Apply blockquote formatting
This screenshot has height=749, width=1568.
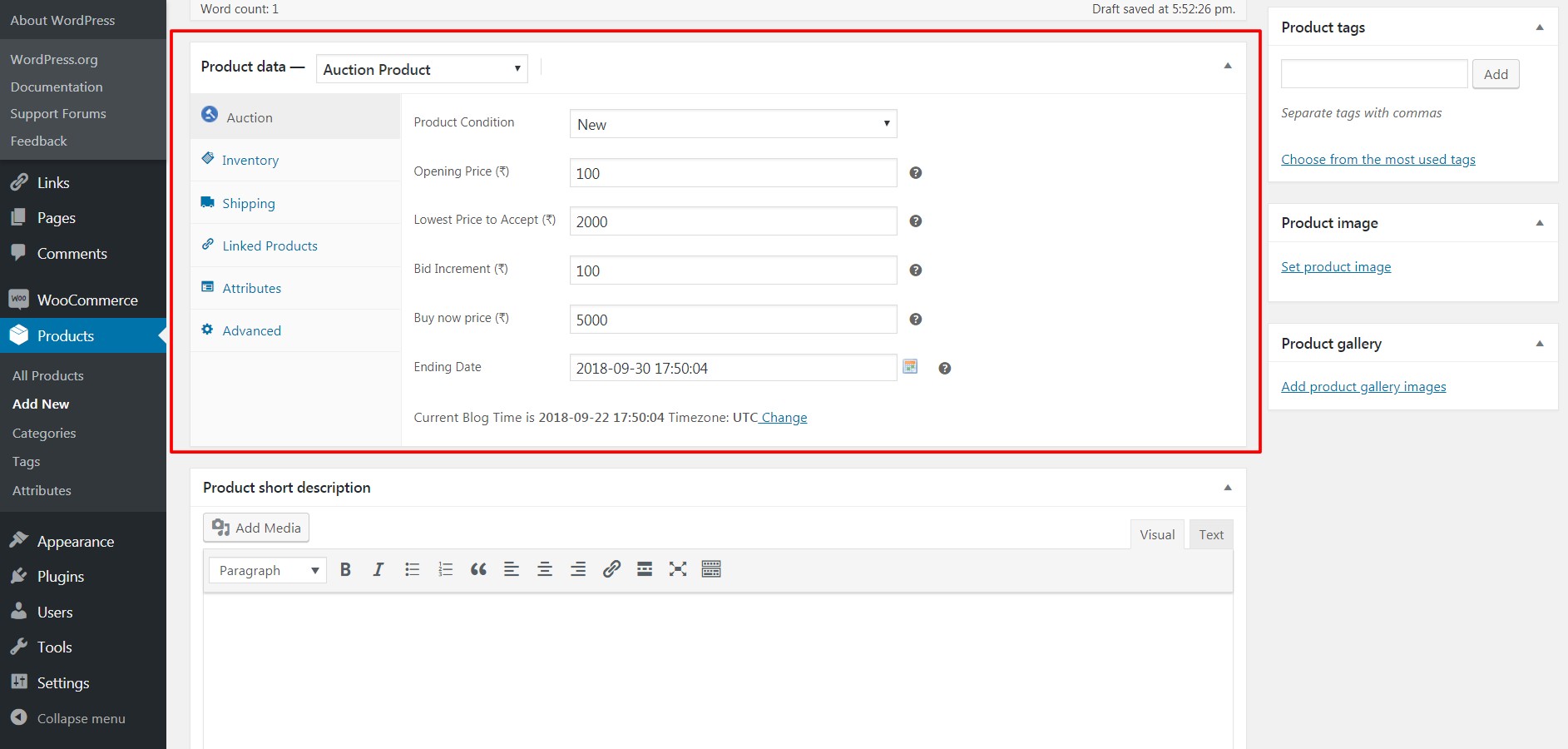click(x=478, y=569)
